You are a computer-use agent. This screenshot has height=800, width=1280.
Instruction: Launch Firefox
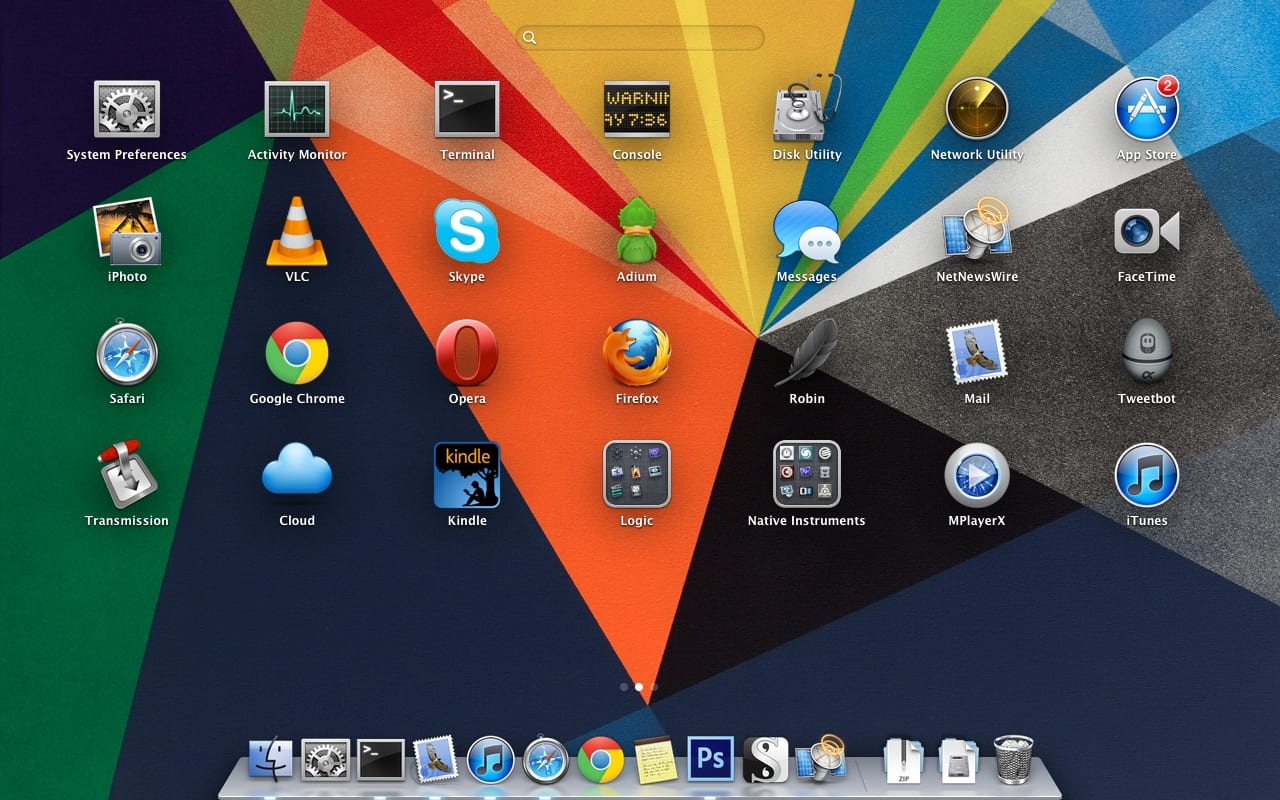637,353
